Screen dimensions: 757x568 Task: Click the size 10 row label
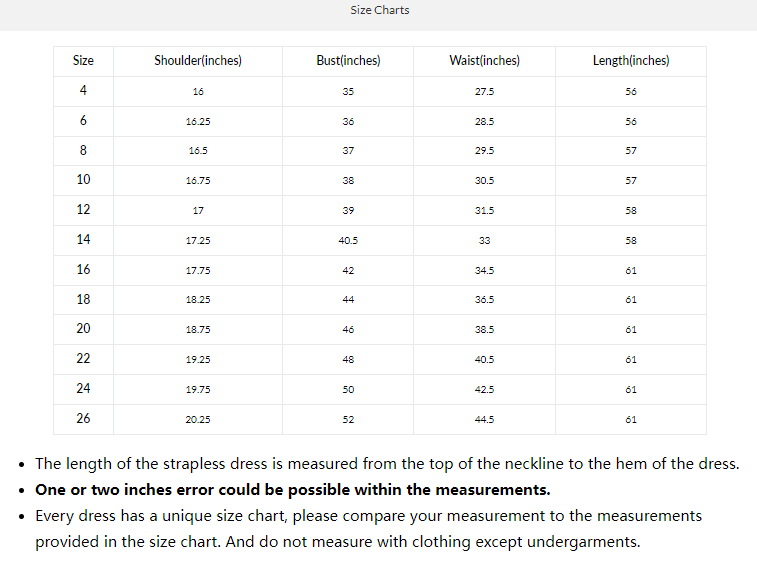[83, 180]
